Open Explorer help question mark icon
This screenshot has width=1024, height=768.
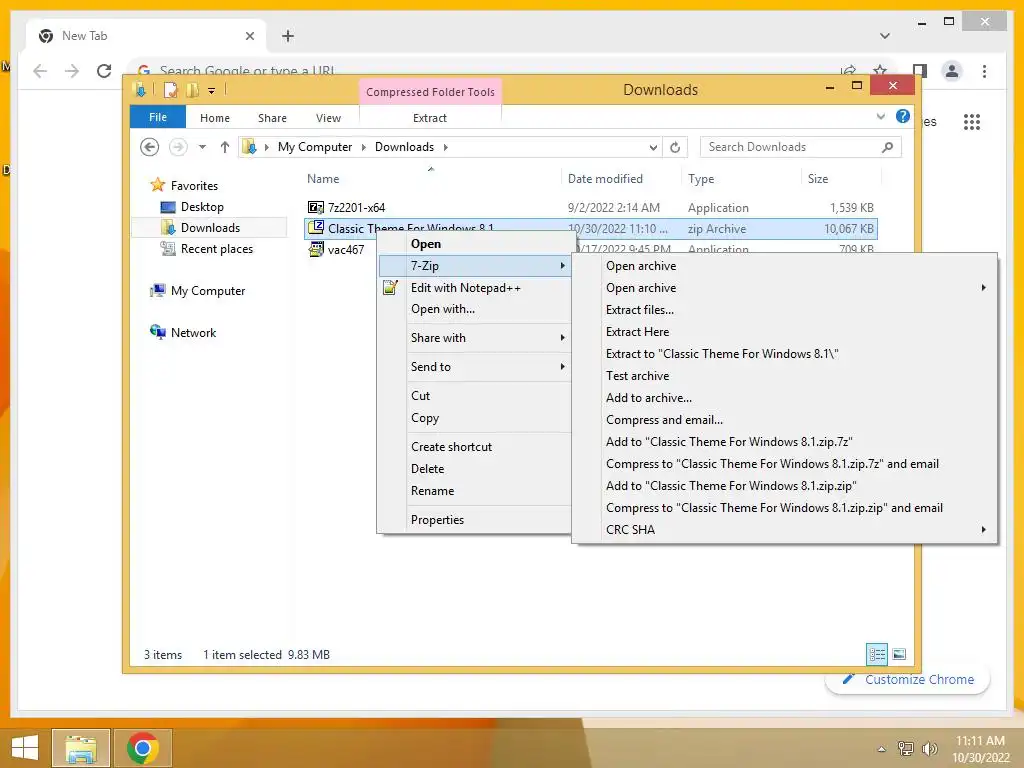[x=903, y=116]
